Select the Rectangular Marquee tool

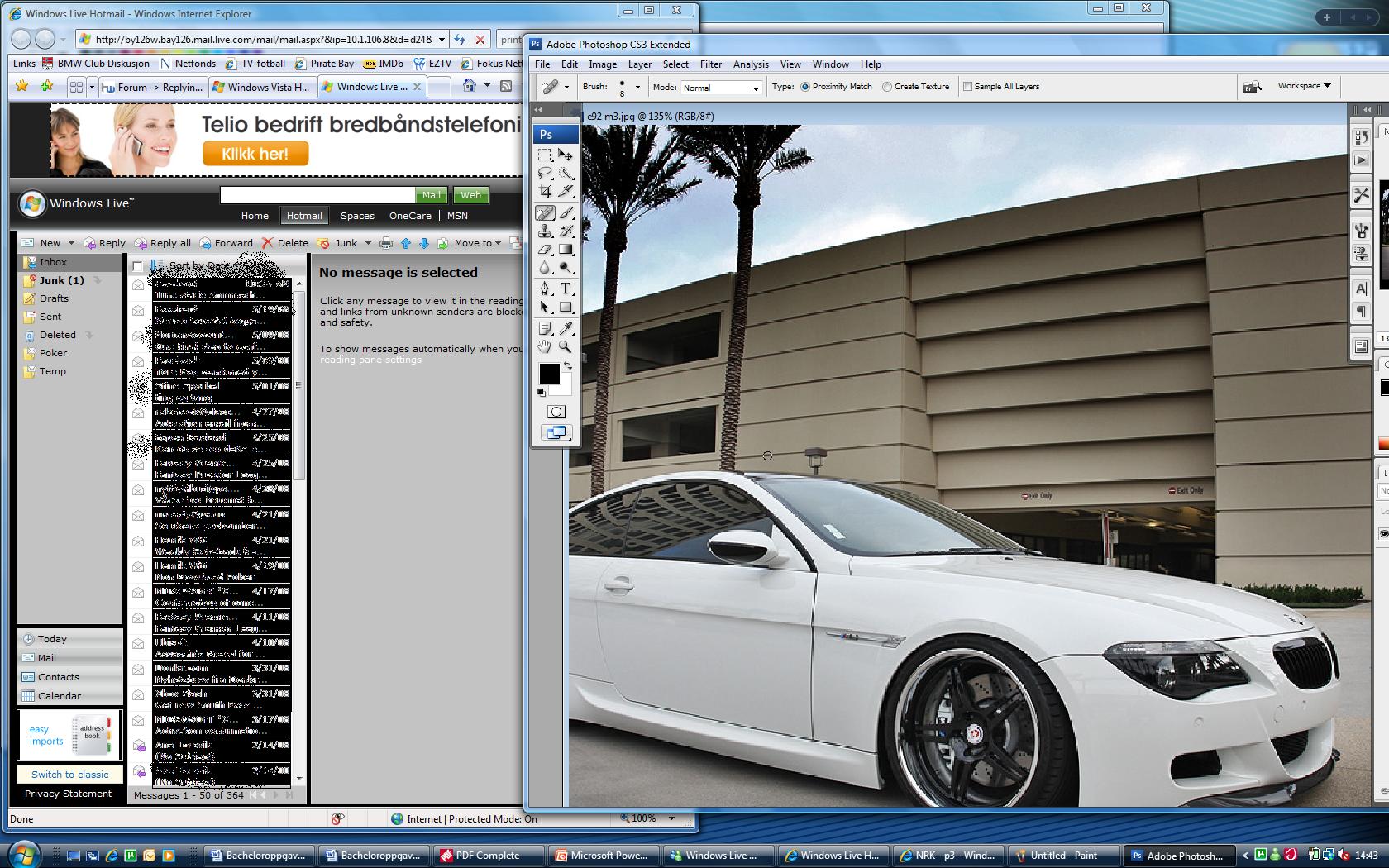545,155
